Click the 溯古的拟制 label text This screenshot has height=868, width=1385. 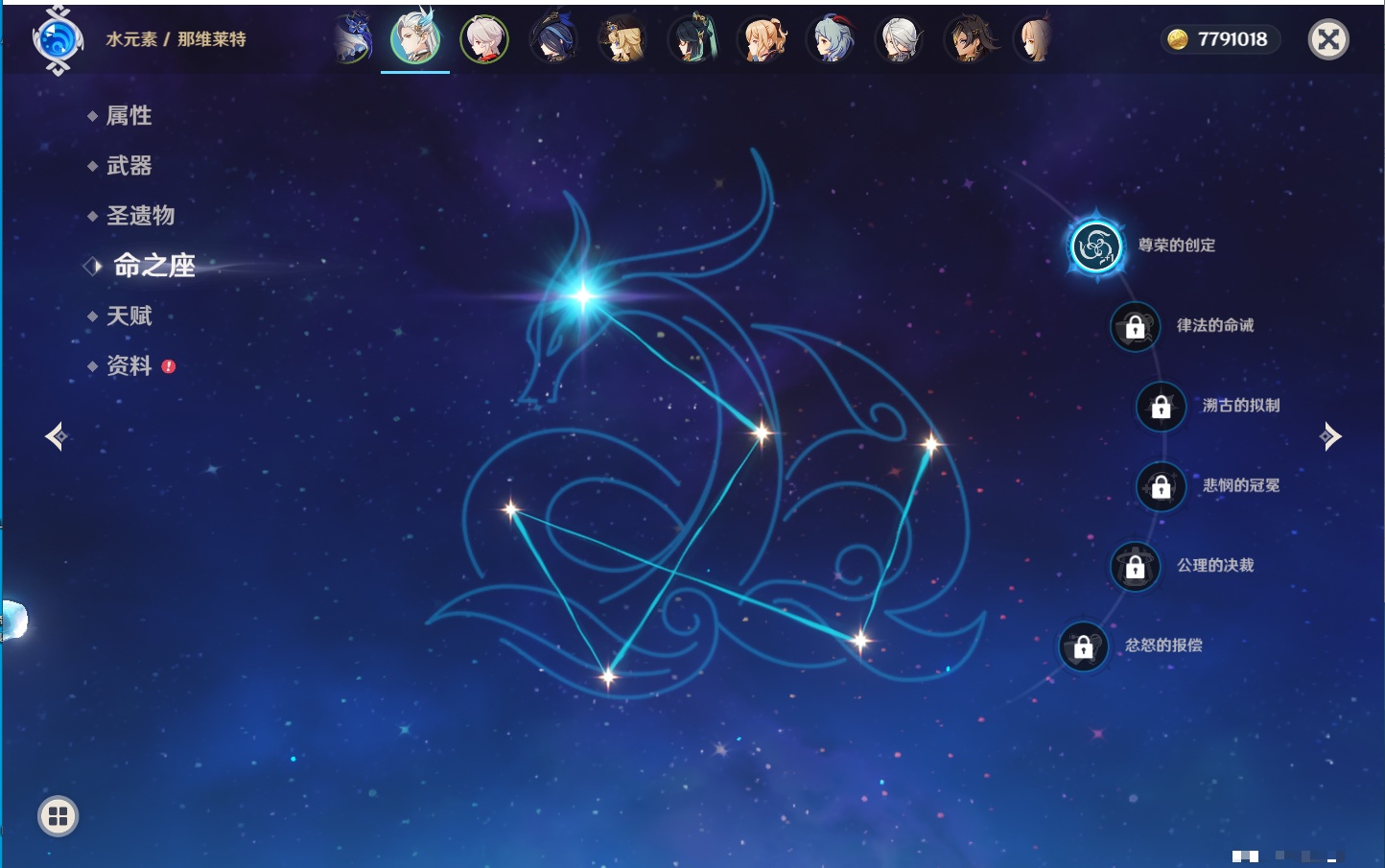coord(1241,406)
